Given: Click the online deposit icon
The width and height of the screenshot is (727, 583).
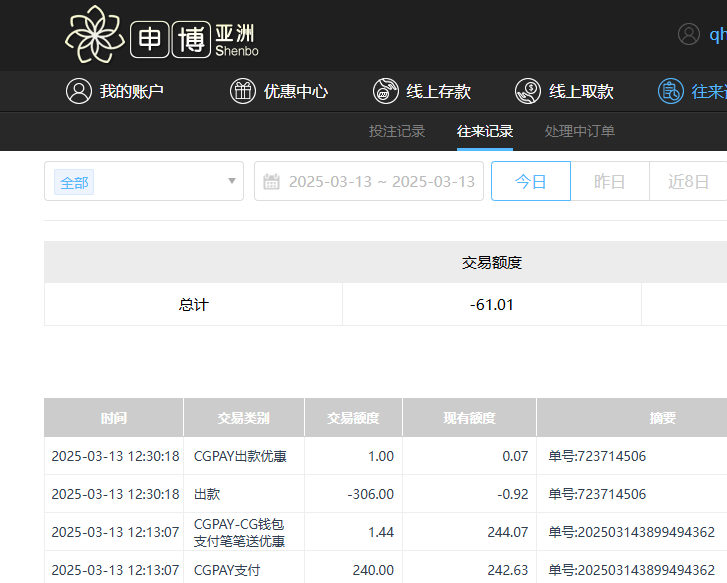Looking at the screenshot, I should click(386, 91).
